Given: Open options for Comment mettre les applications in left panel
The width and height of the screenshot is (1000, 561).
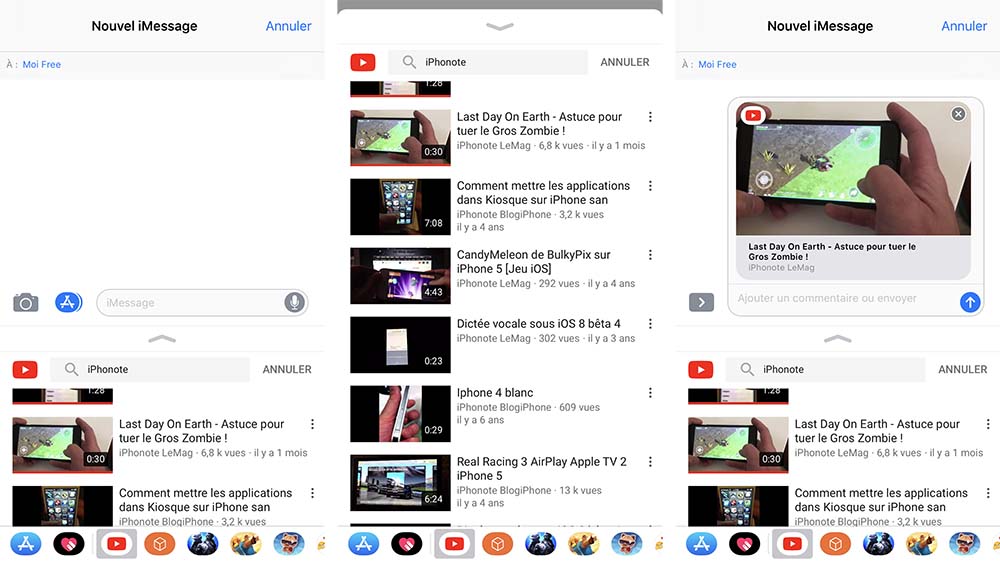Looking at the screenshot, I should 312,493.
